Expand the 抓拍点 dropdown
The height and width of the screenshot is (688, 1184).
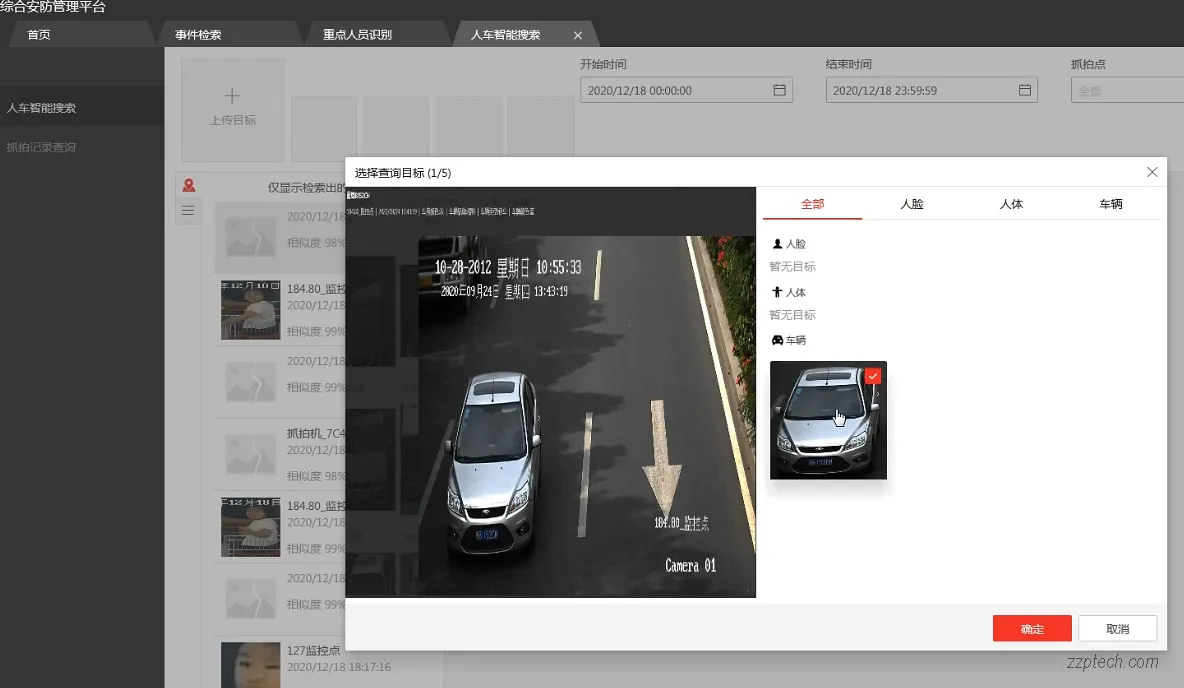point(1127,90)
